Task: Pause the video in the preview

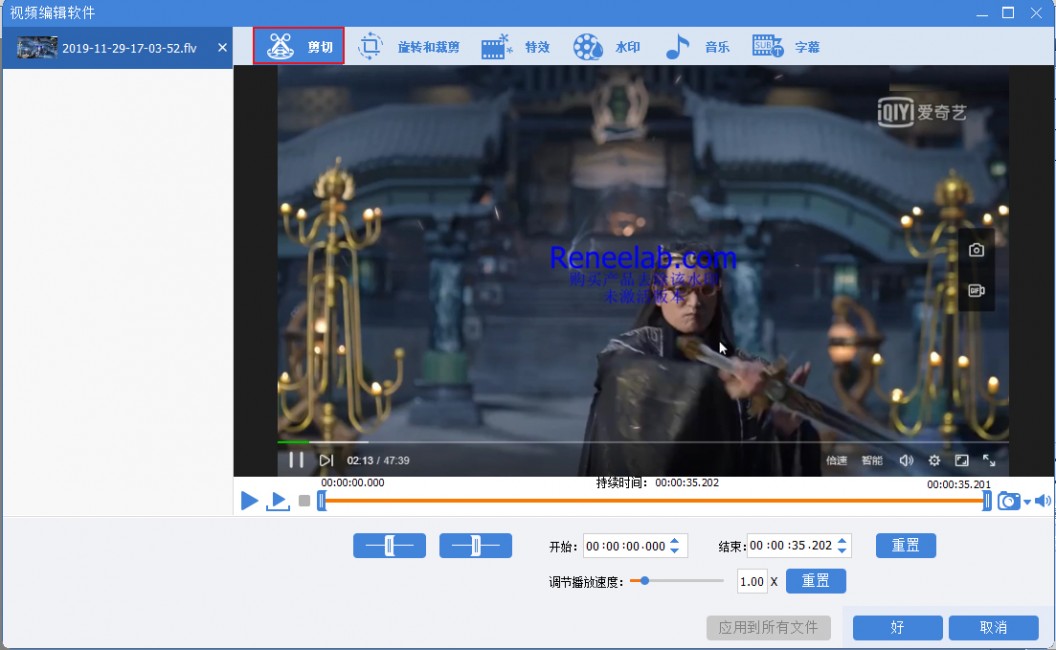Action: pos(296,460)
